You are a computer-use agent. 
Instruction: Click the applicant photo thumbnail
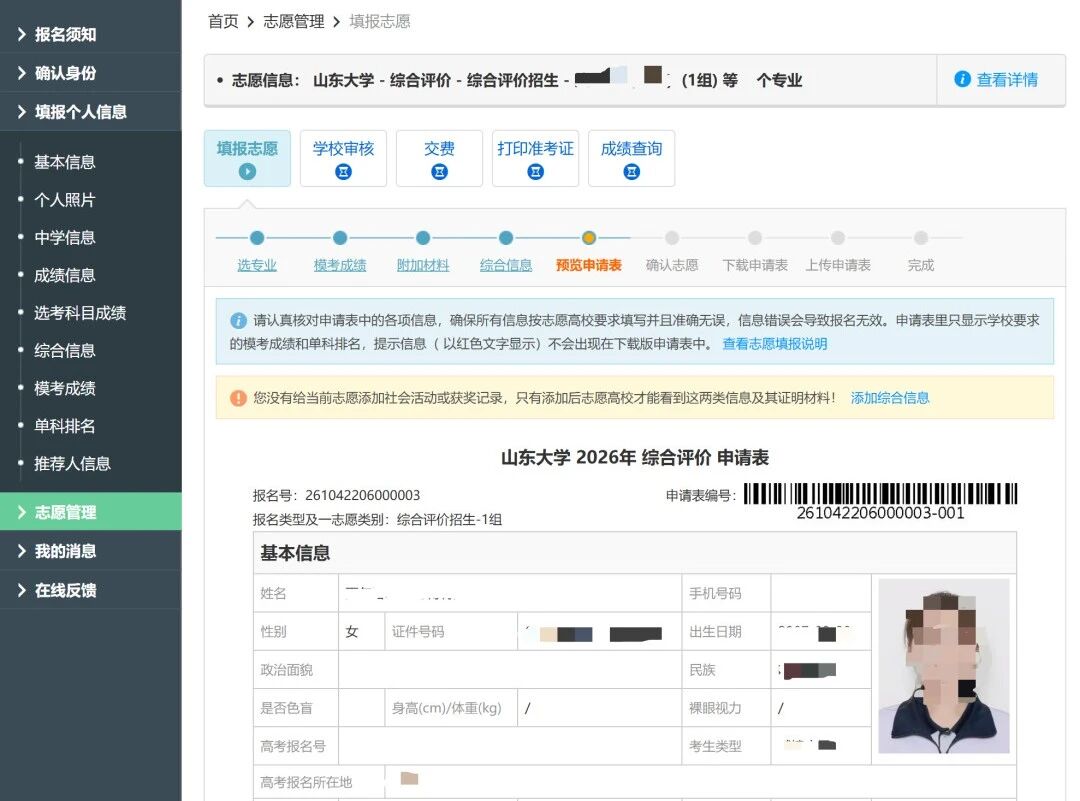point(944,665)
